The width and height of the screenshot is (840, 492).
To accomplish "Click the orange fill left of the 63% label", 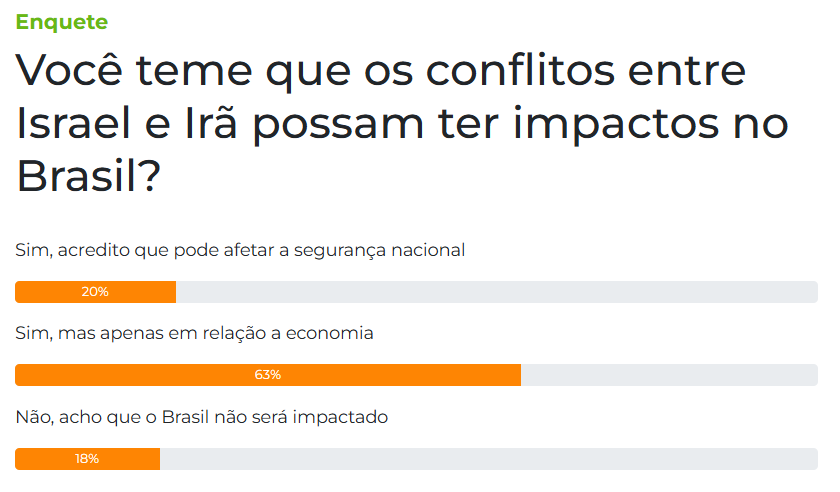I will (x=130, y=375).
